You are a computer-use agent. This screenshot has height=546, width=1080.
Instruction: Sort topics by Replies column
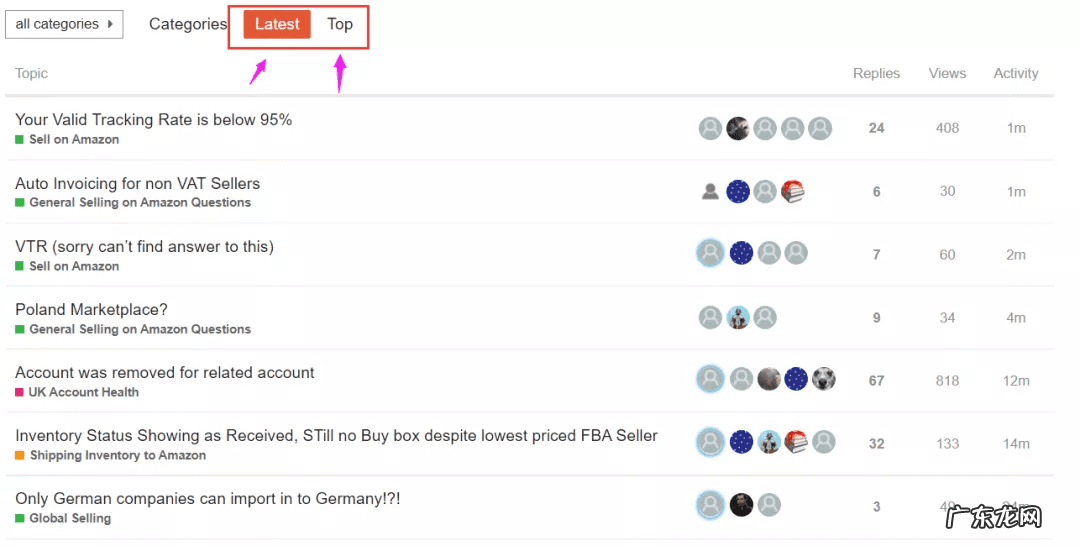click(876, 73)
